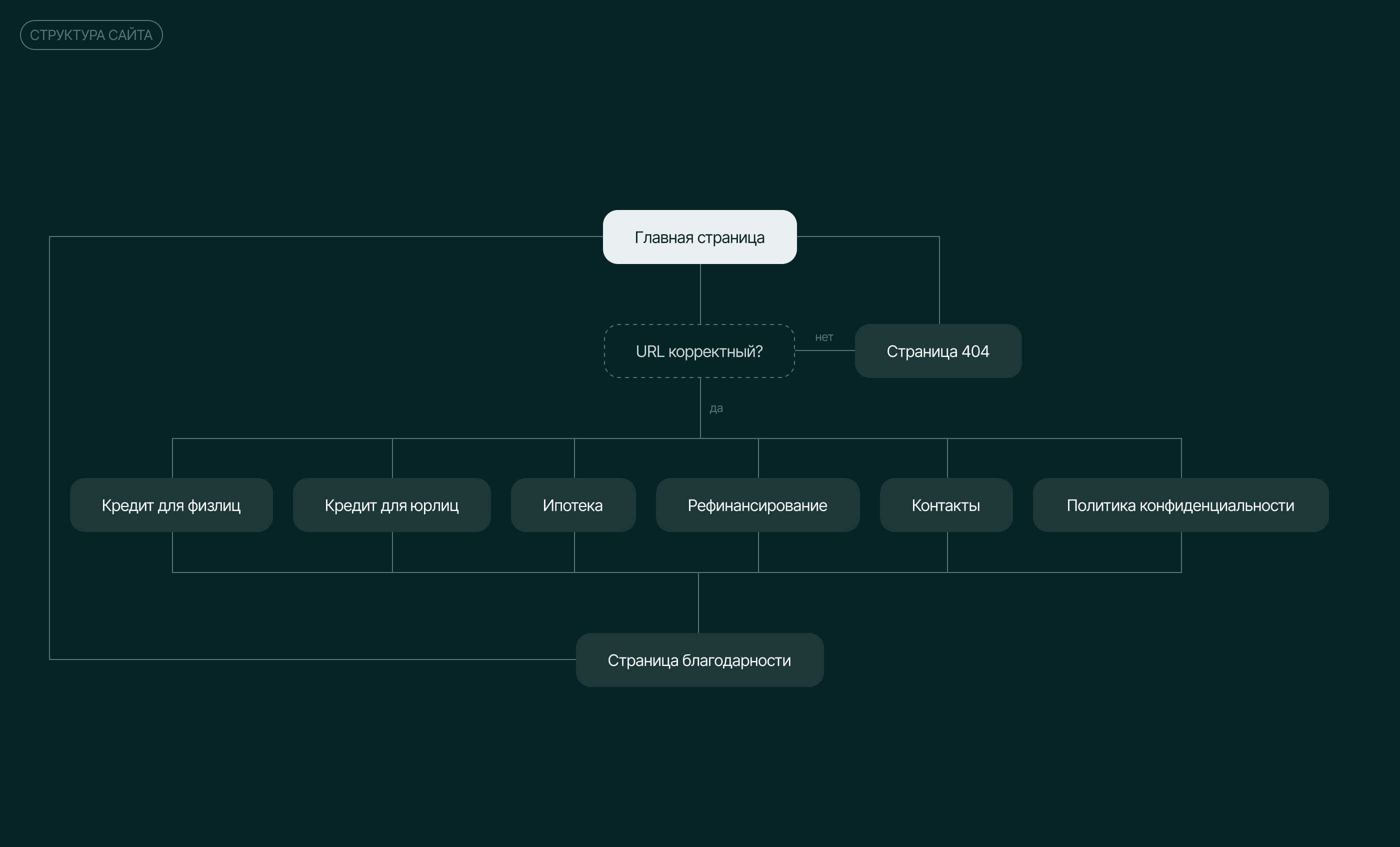Click the 'да' branch label
The height and width of the screenshot is (847, 1400).
(716, 408)
